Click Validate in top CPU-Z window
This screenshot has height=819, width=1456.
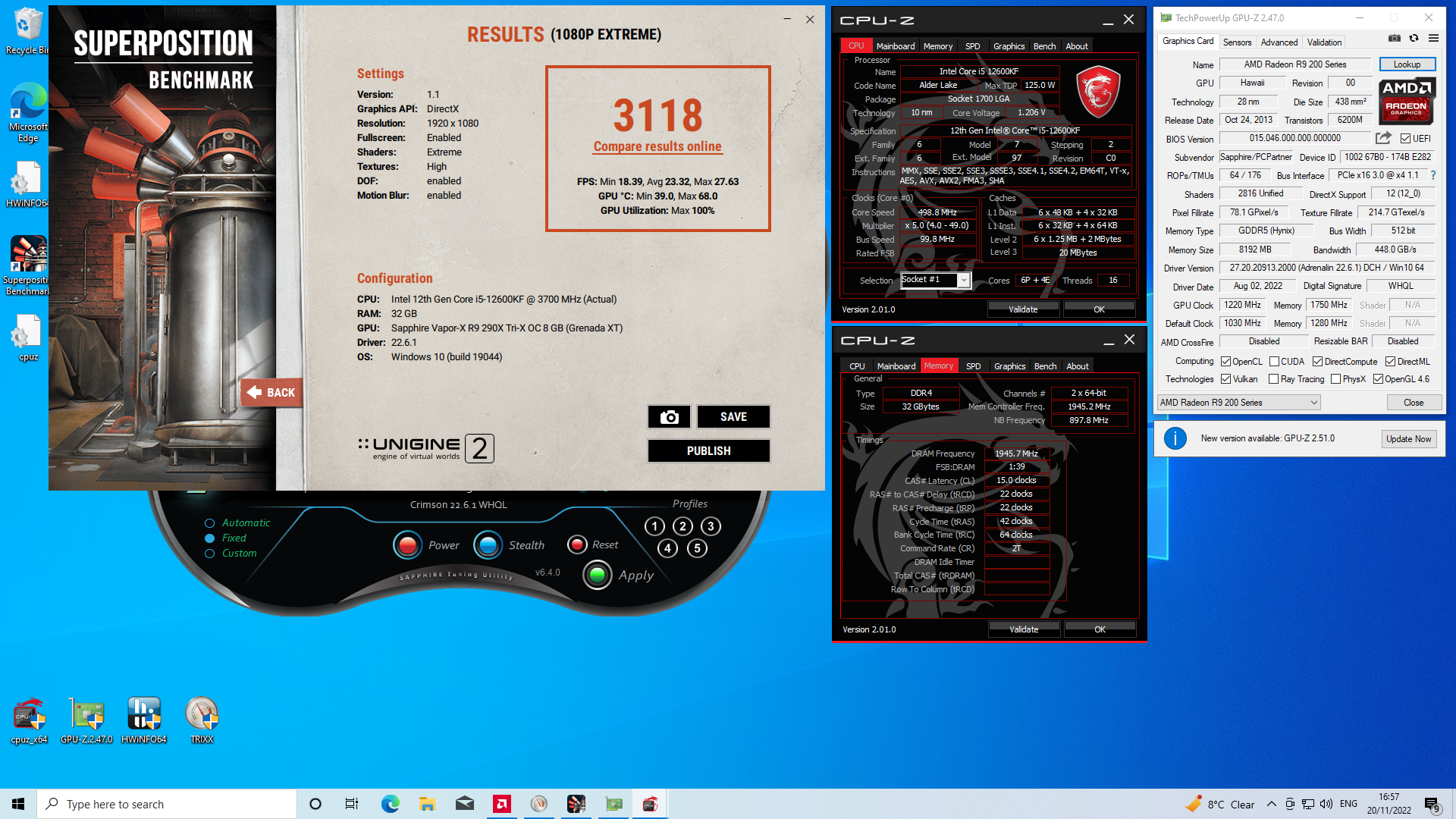pos(1023,309)
